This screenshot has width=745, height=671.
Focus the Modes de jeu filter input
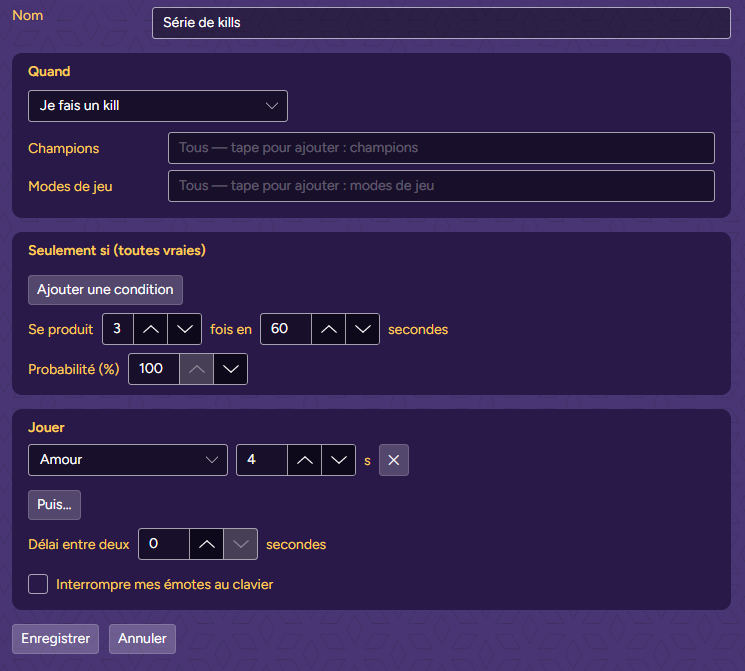pos(441,186)
